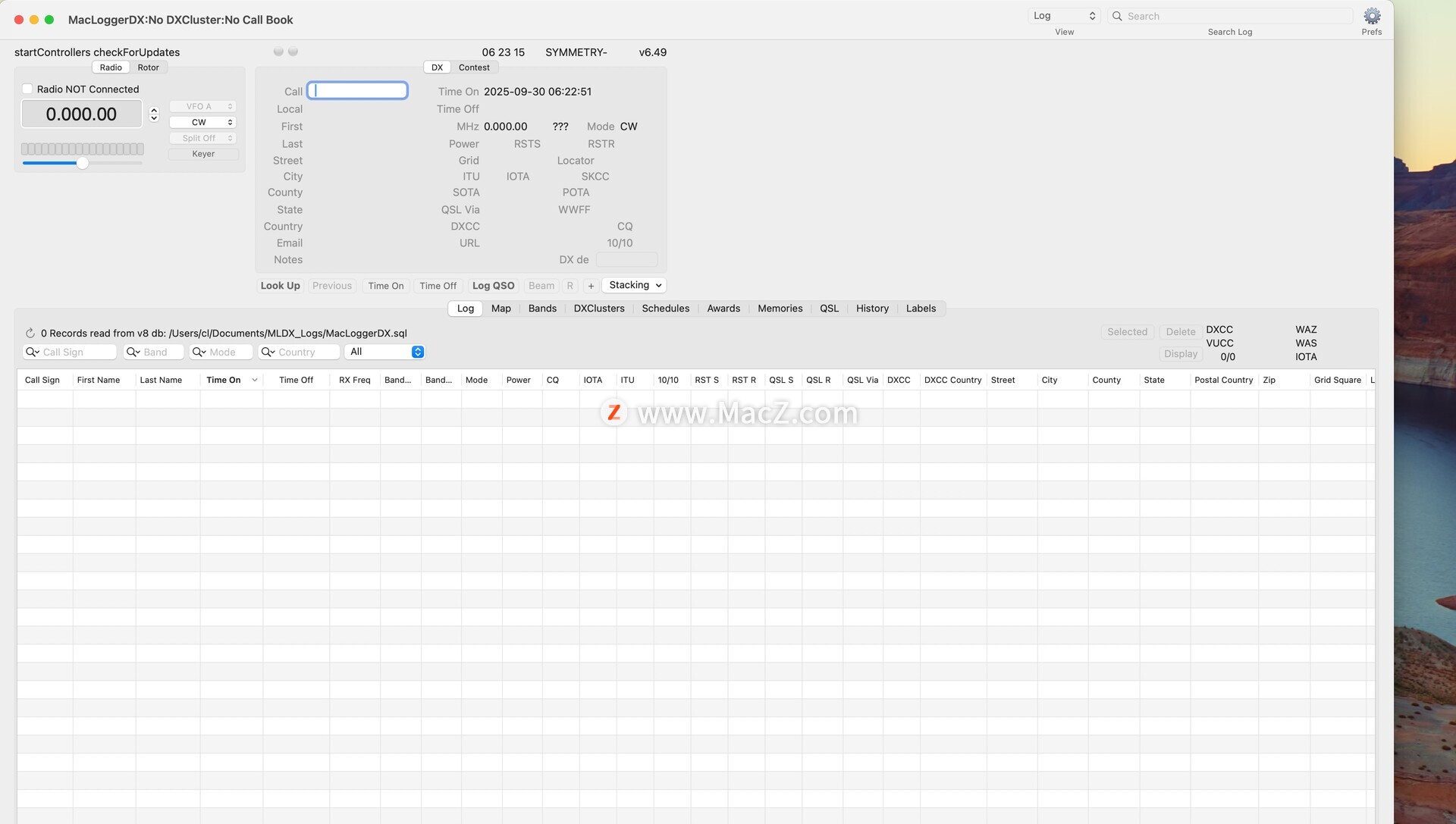Click the log reload arrow icon
This screenshot has height=824, width=1456.
(30, 334)
